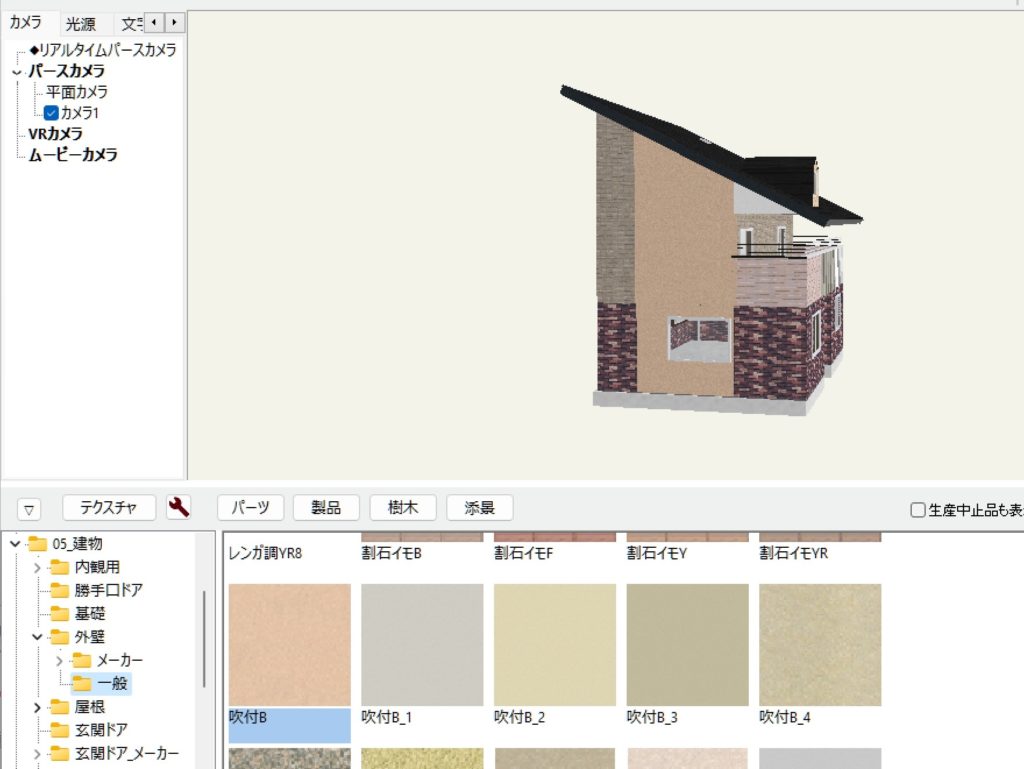Viewport: 1024px width, 769px height.
Task: Switch to the 光源 tab
Action: click(81, 24)
